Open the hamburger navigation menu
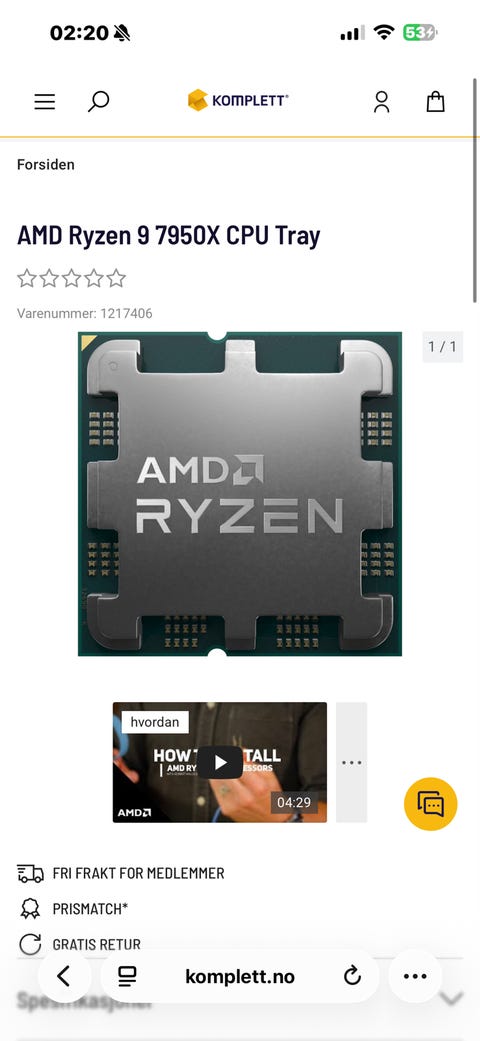Viewport: 480px width, 1041px height. [x=44, y=102]
